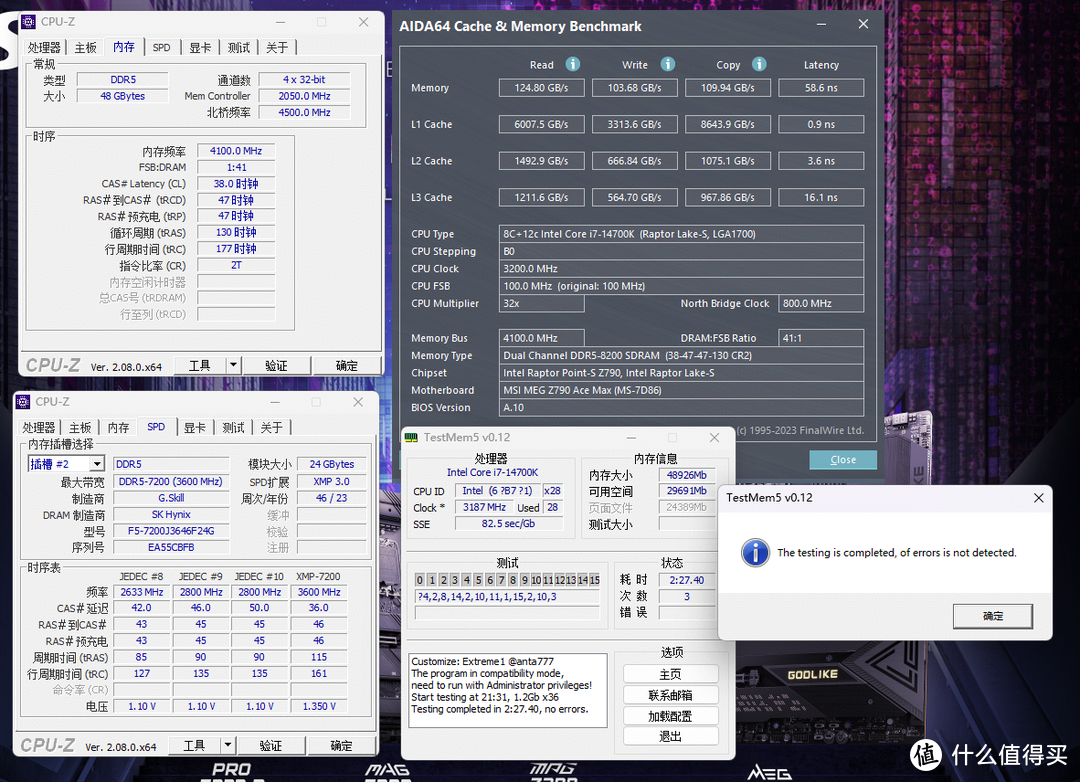Click the 验证 button in bottom CPU-Z
The width and height of the screenshot is (1080, 782).
(271, 745)
